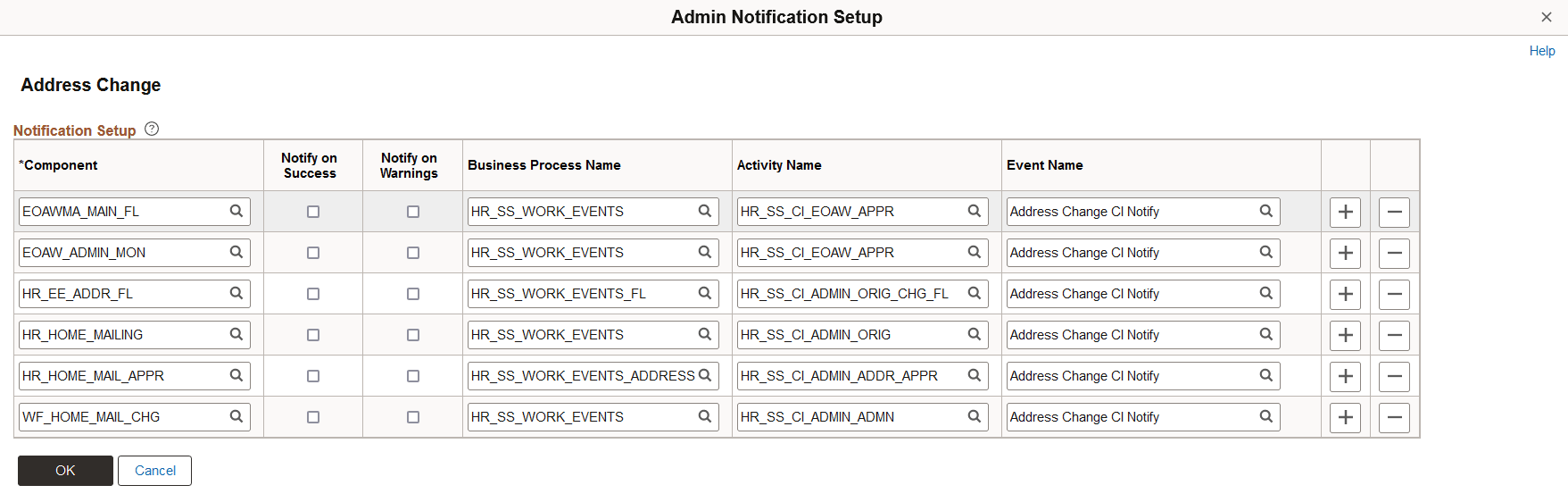Image resolution: width=1568 pixels, height=502 pixels.
Task: Click lookup icon for HR_SS_CI_ADMIN_ORIG activity
Action: coord(975,335)
